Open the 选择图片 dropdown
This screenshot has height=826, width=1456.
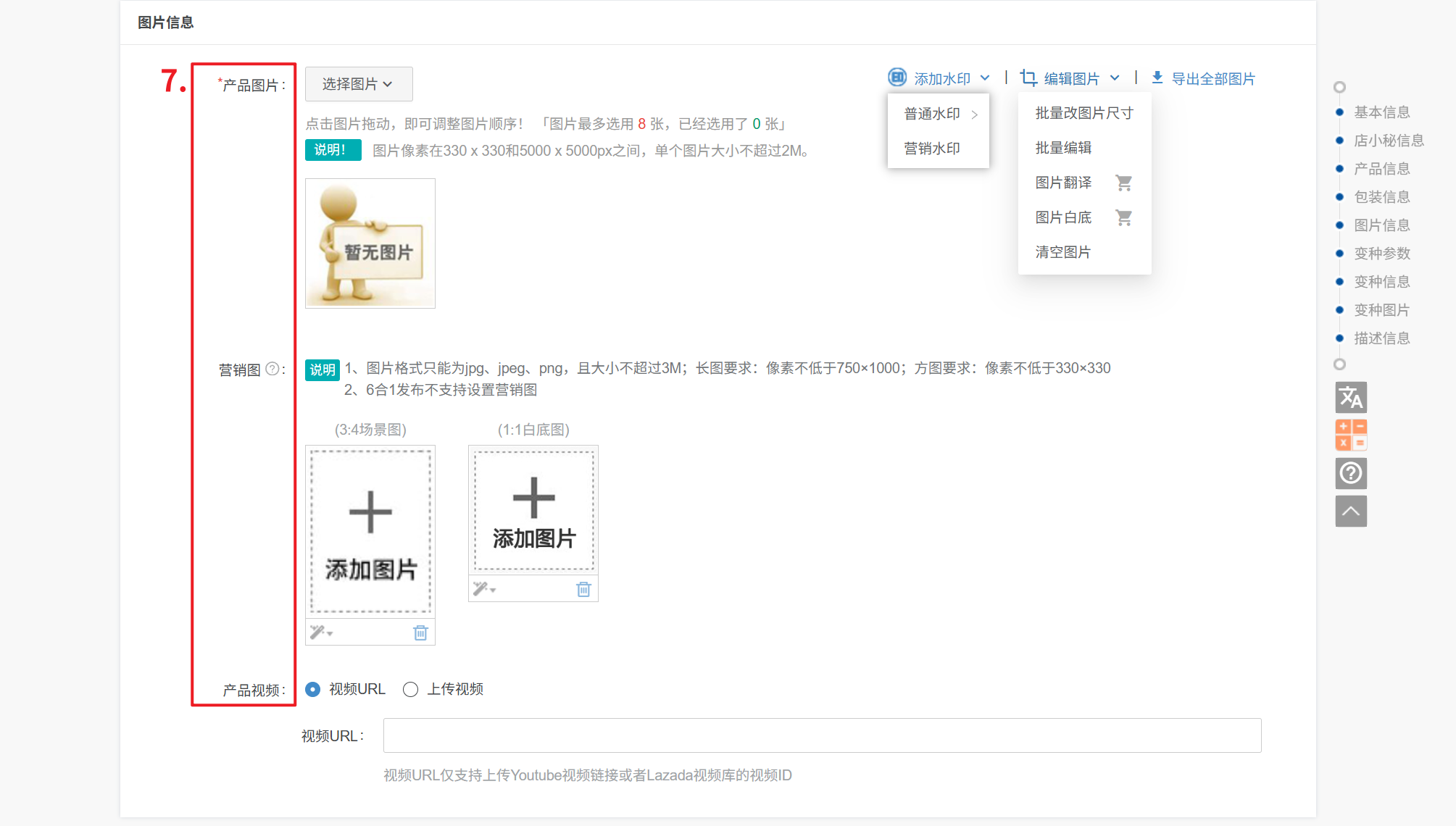358,84
